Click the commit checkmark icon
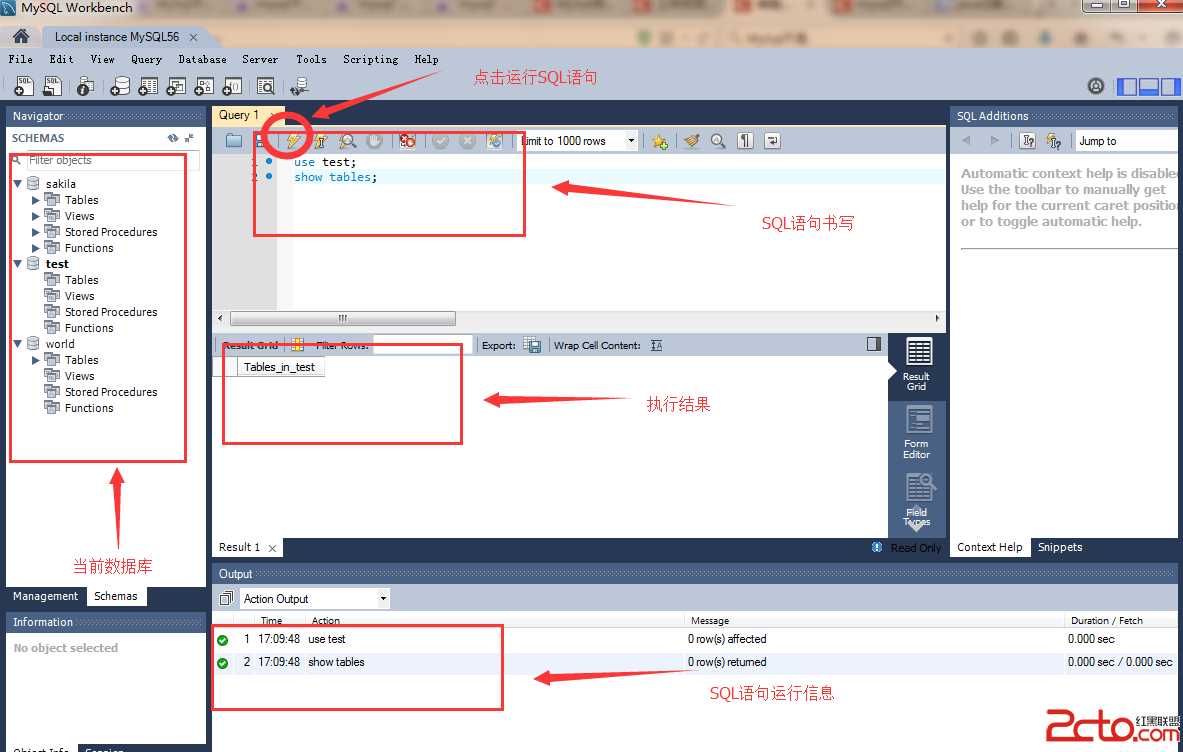 [x=441, y=140]
